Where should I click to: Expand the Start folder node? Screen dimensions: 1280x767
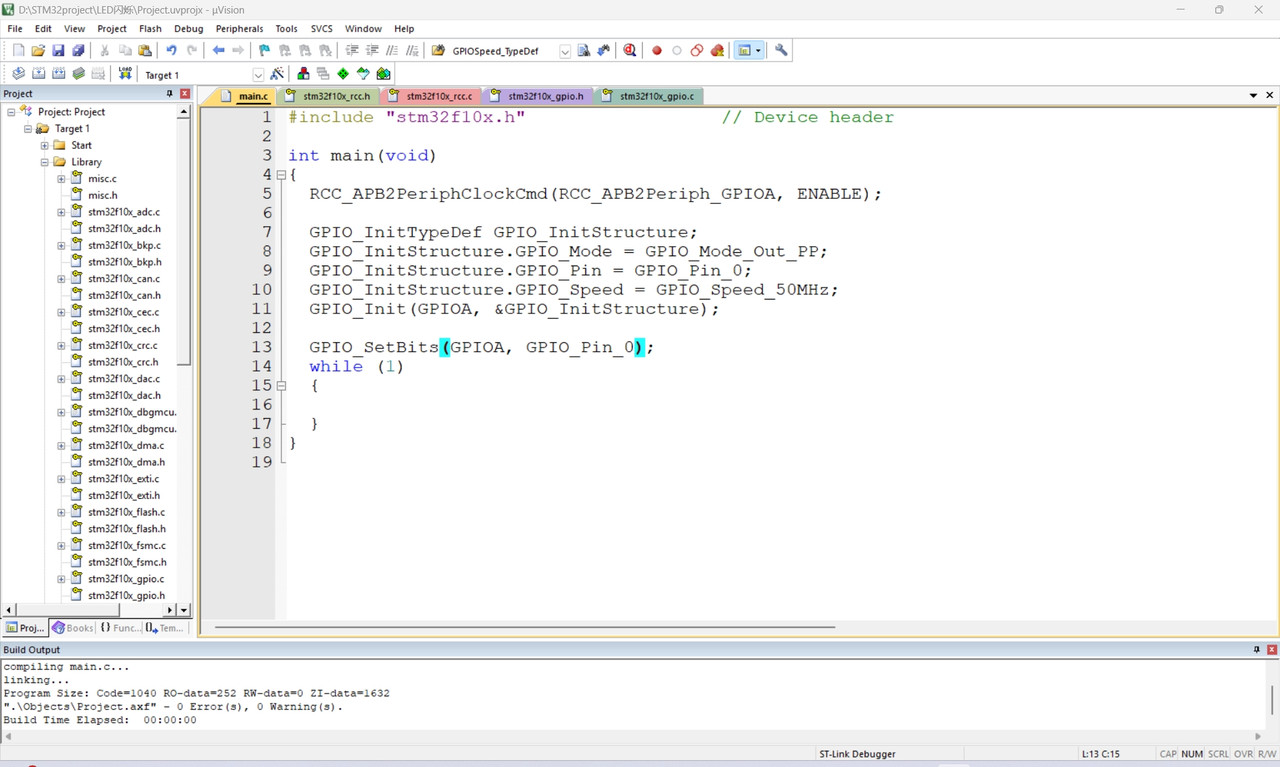[45, 146]
